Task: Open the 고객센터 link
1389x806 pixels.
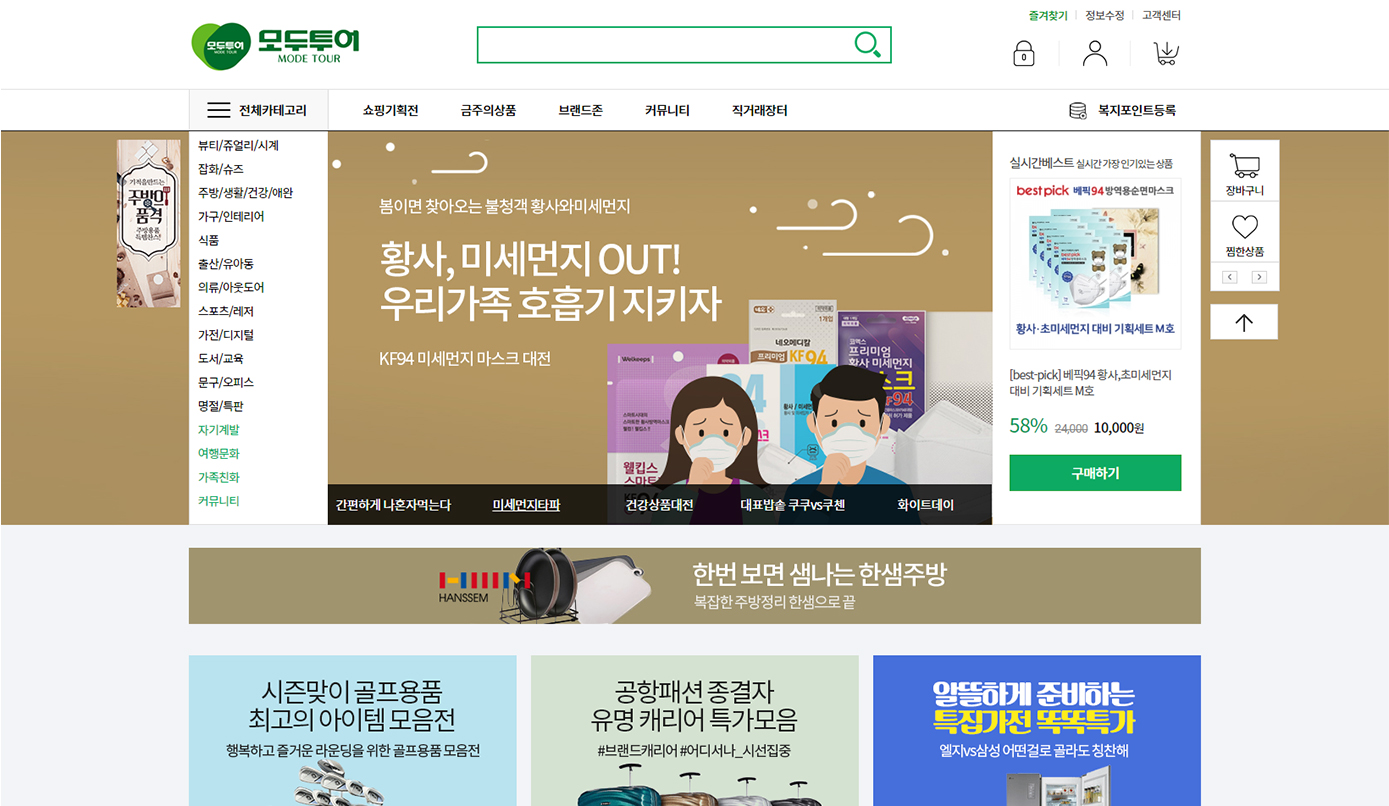Action: pyautogui.click(x=1161, y=15)
